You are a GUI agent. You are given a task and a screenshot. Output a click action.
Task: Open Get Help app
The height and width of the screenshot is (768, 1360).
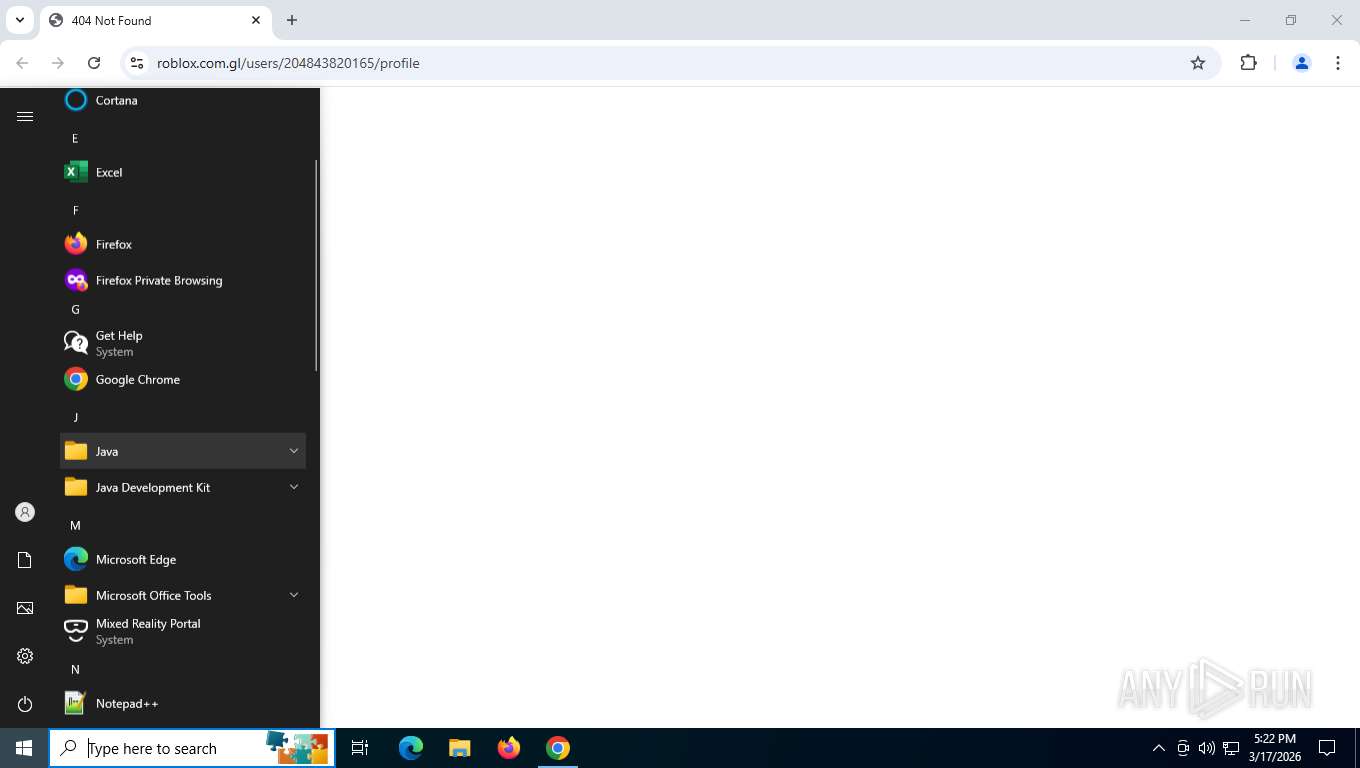point(182,343)
